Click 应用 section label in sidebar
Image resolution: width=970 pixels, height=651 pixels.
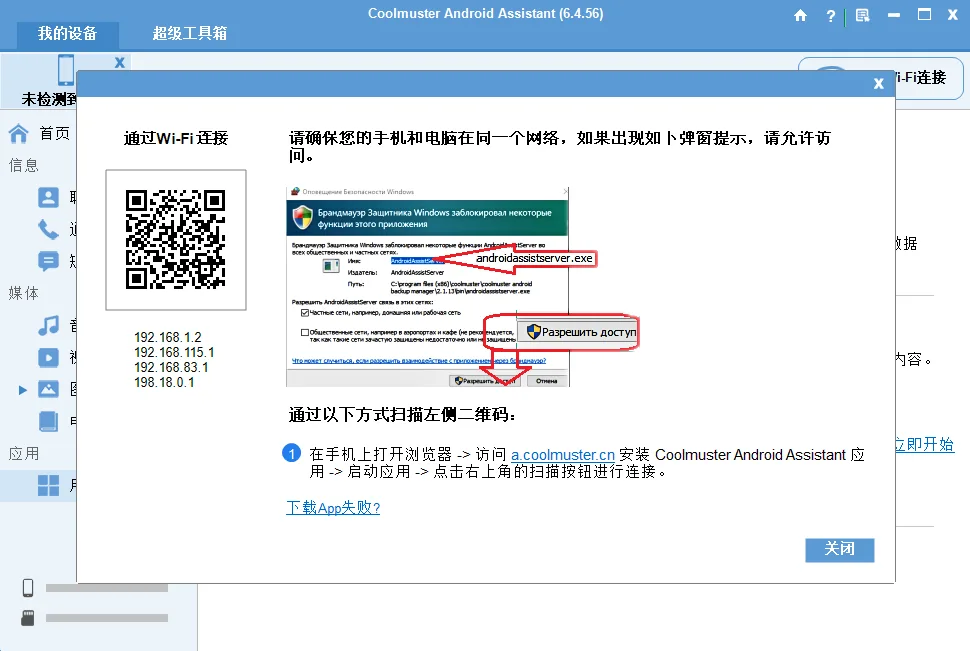point(24,454)
